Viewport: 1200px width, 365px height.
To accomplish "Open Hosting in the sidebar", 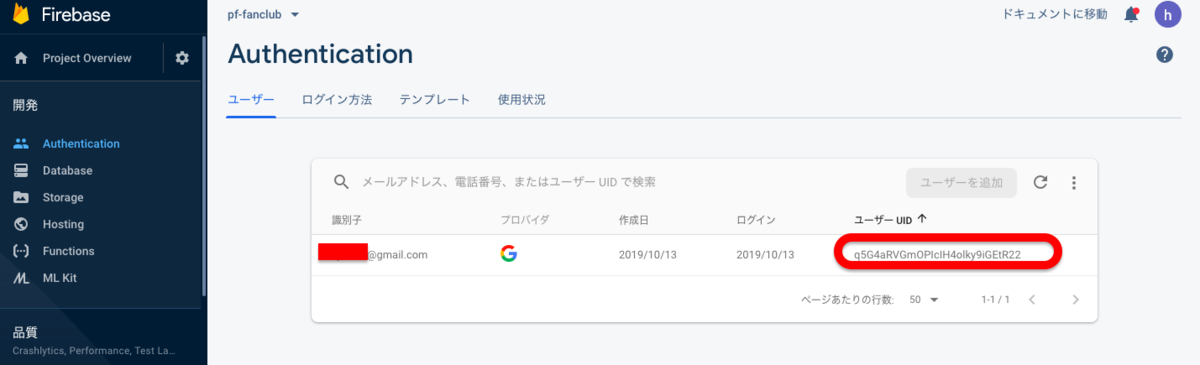I will point(63,224).
